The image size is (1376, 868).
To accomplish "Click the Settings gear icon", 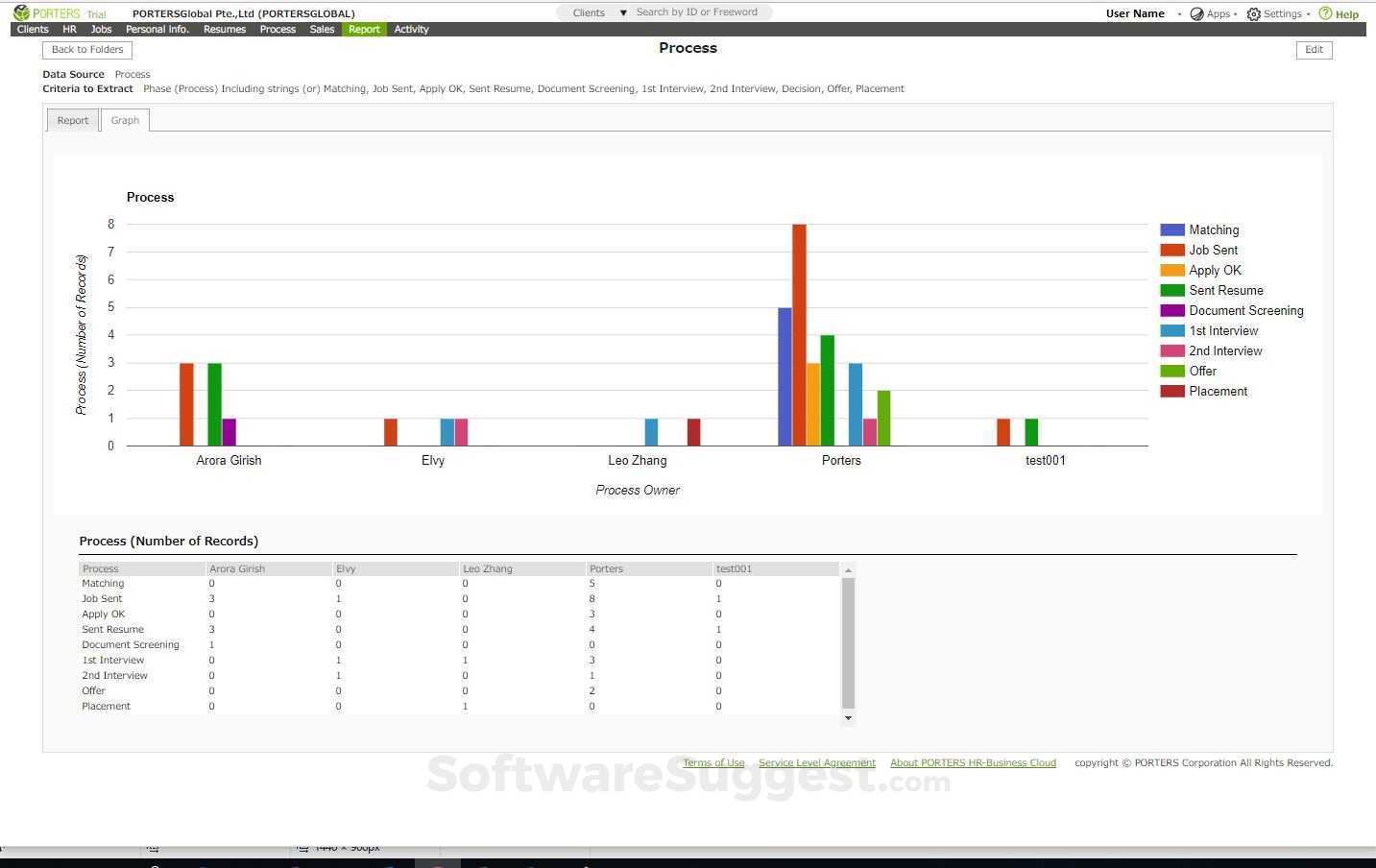I will point(1252,13).
